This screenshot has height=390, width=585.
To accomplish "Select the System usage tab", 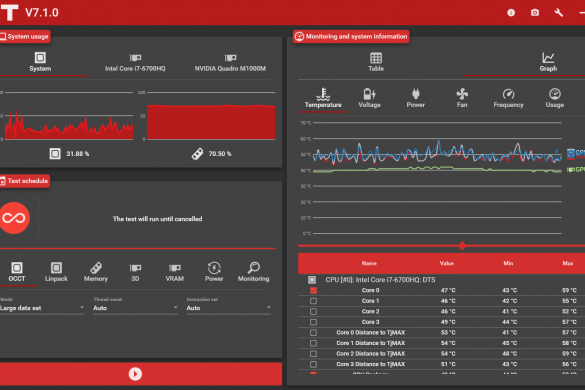I will 40,62.
